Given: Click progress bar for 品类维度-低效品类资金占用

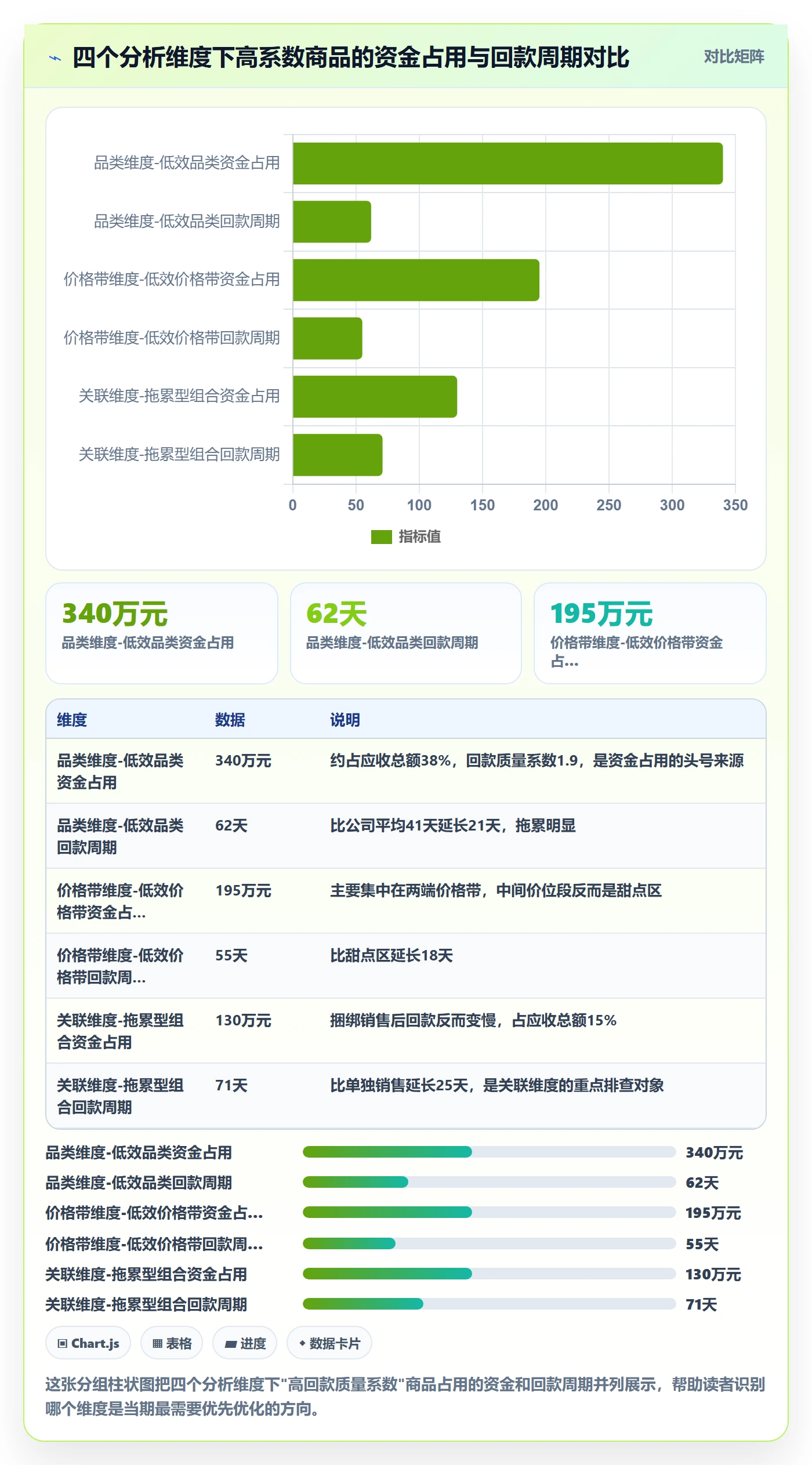Looking at the screenshot, I should click(x=489, y=1152).
